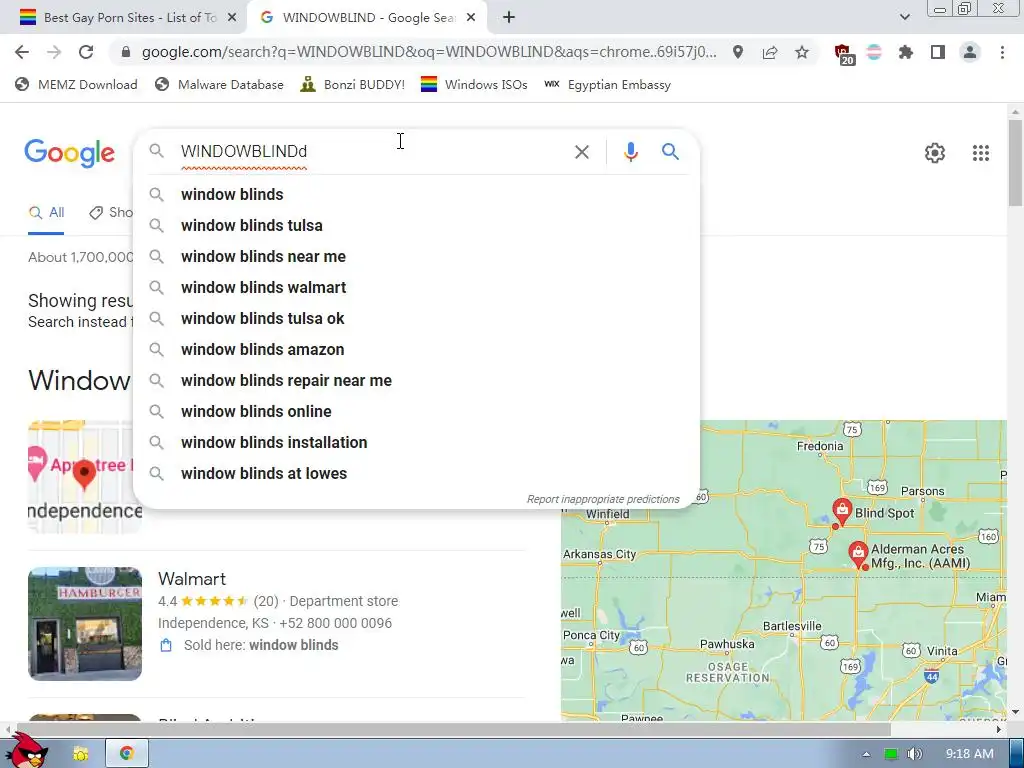Image resolution: width=1024 pixels, height=768 pixels.
Task: Open the Chrome profile avatar
Action: [x=970, y=52]
